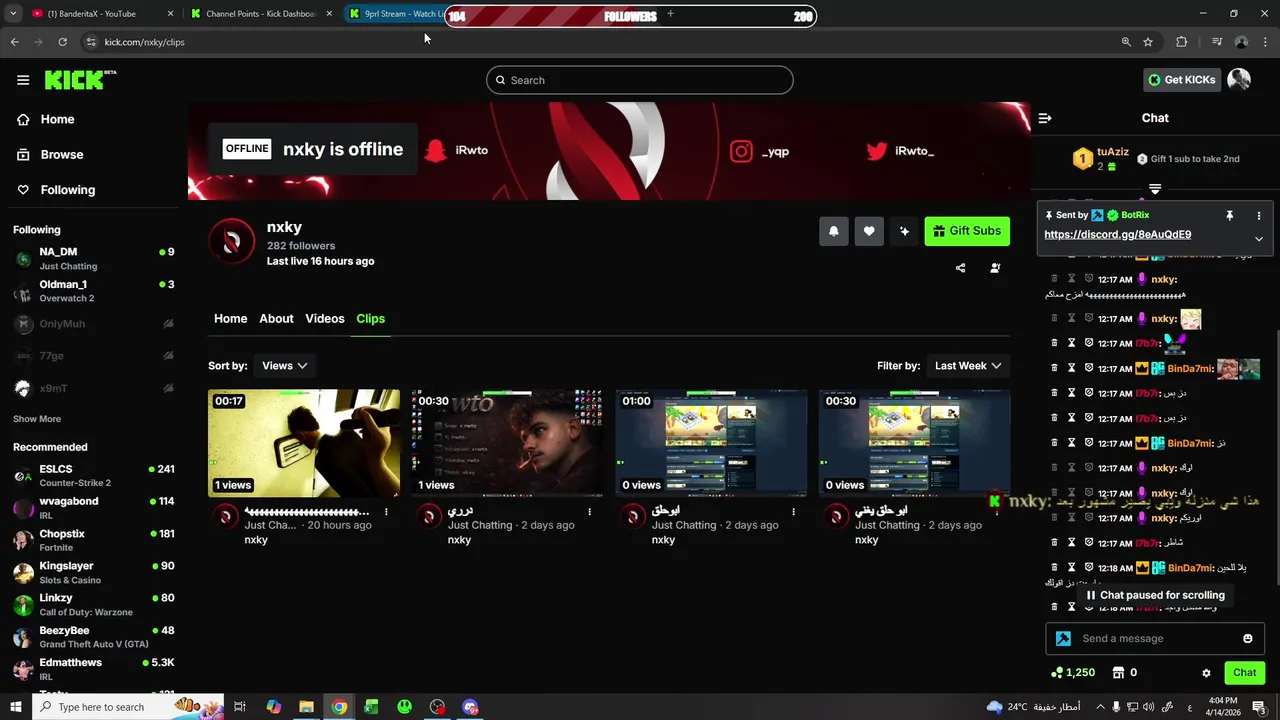Screen dimensions: 1280x720
Task: Open the channel shop icon next to 0
Action: (1118, 673)
